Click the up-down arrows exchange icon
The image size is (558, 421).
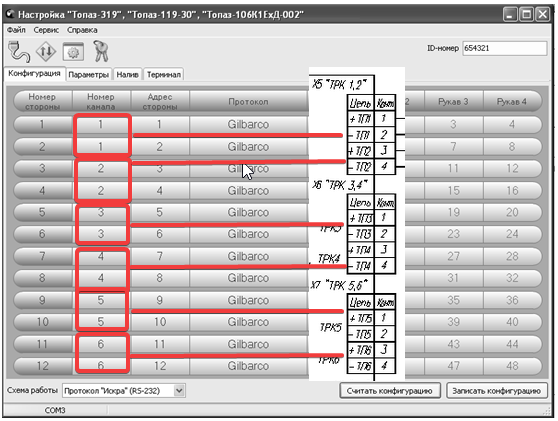tap(46, 52)
